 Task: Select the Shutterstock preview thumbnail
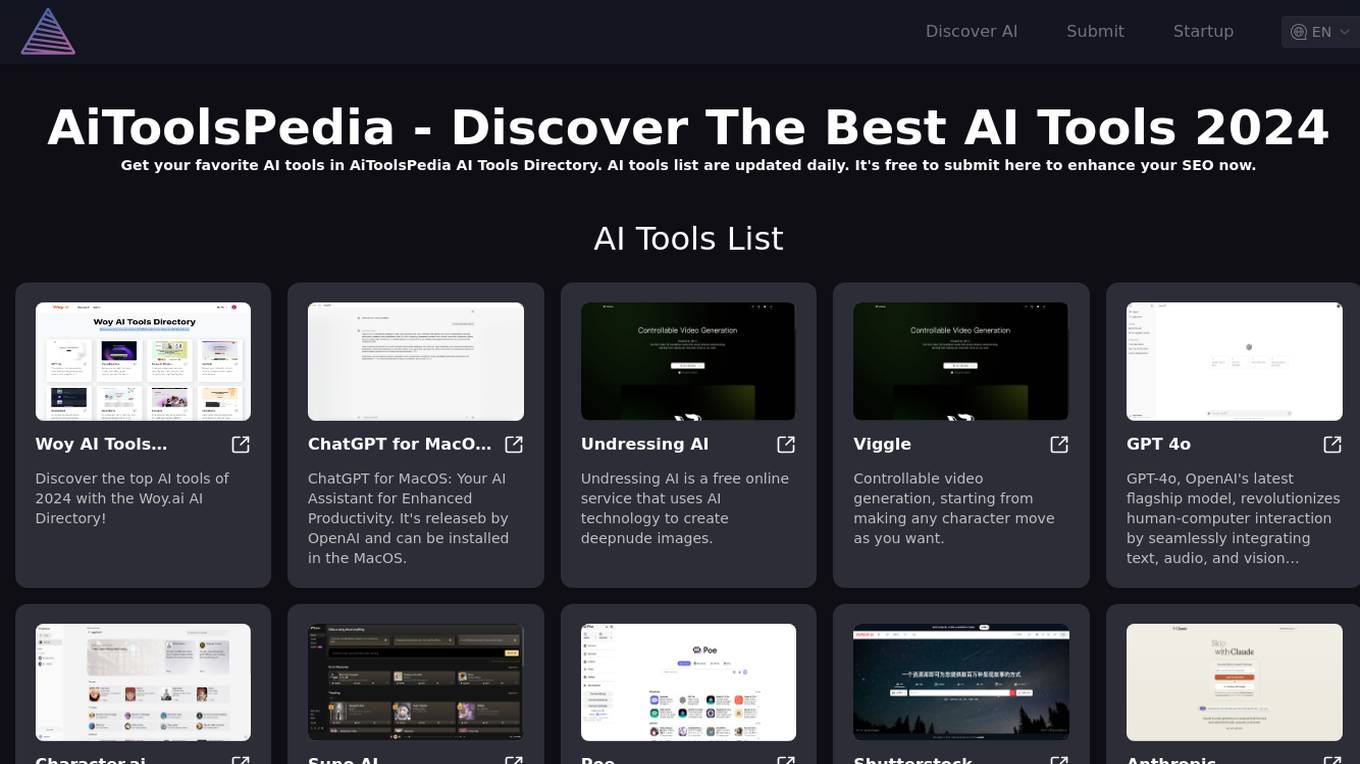[961, 682]
